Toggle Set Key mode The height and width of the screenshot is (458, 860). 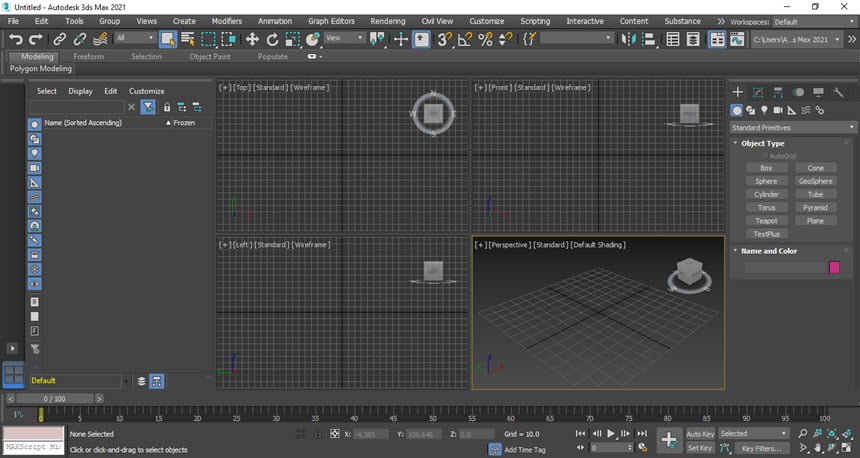[700, 448]
